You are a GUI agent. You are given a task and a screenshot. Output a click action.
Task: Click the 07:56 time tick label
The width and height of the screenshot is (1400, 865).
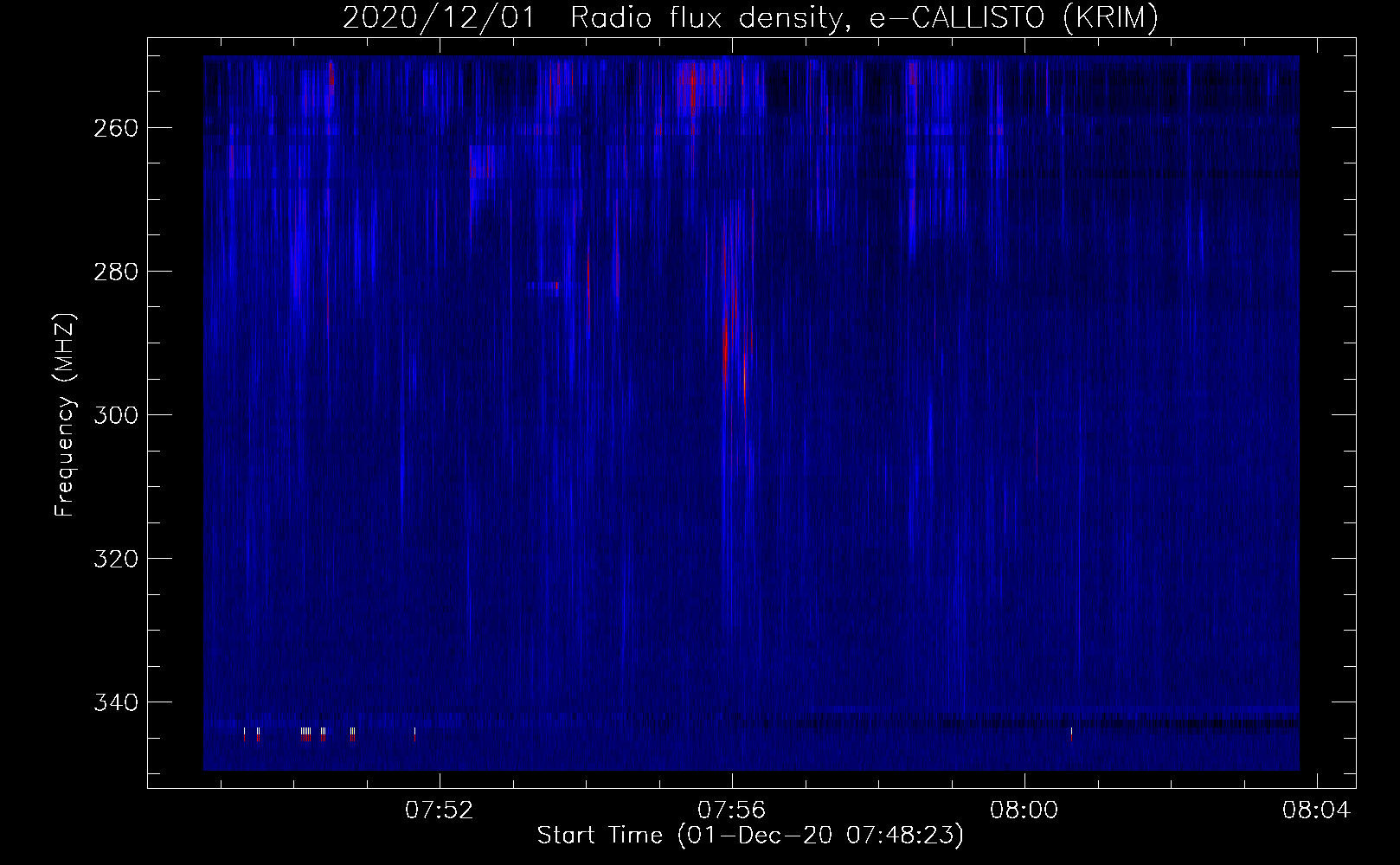(x=732, y=811)
